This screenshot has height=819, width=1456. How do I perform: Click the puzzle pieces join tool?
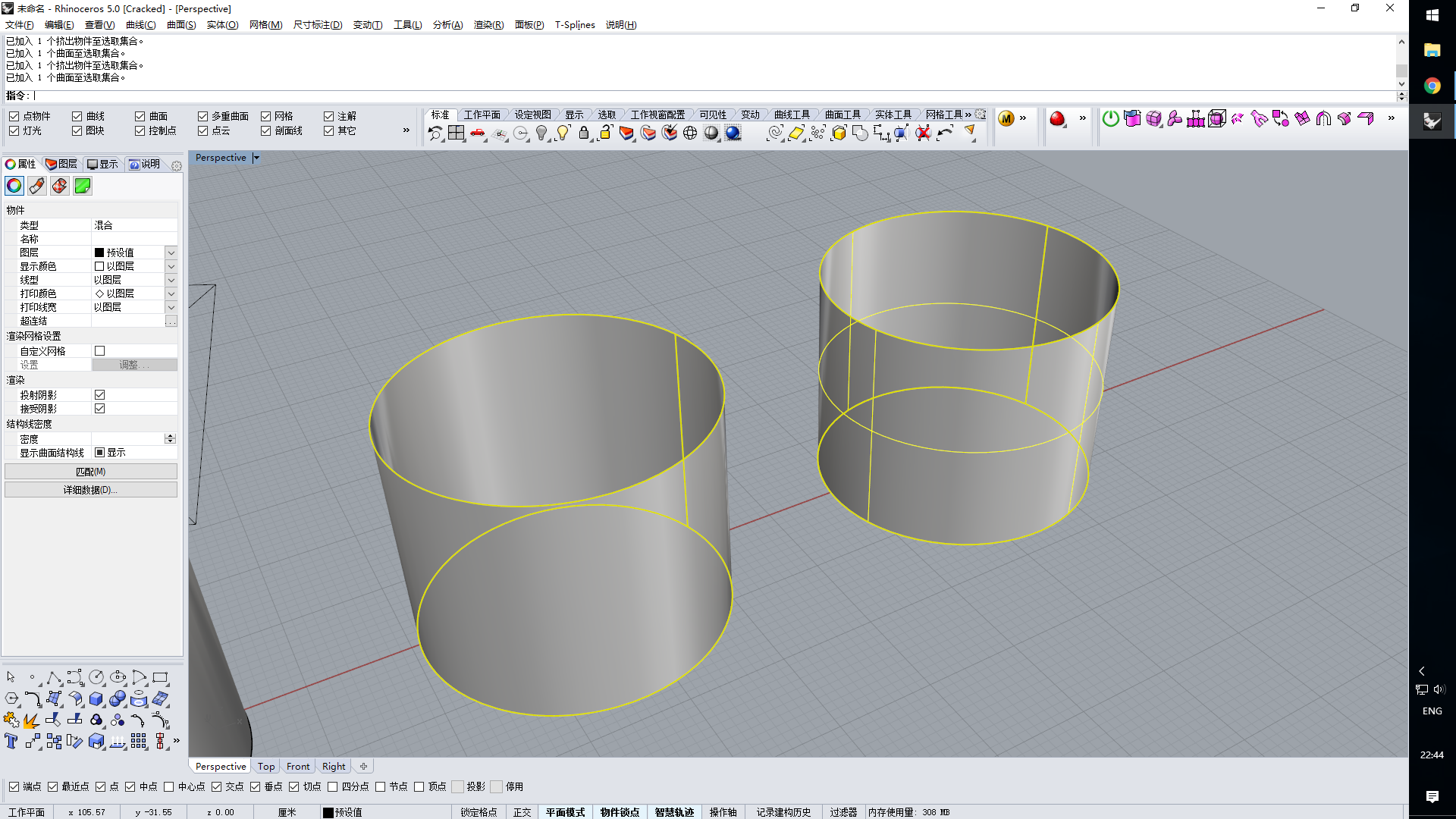pos(11,720)
